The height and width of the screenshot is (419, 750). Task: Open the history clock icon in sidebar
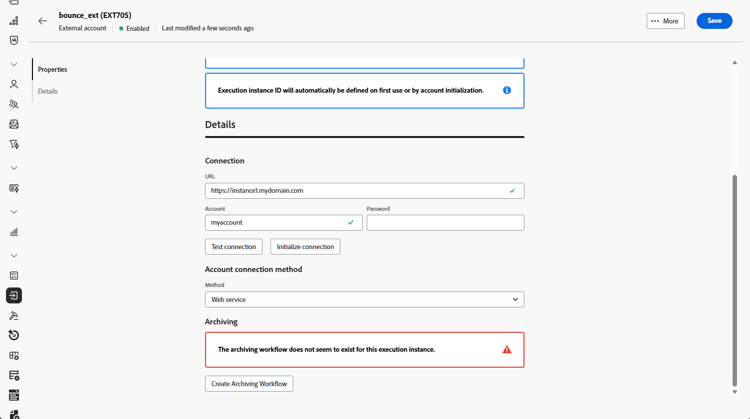pyautogui.click(x=14, y=335)
